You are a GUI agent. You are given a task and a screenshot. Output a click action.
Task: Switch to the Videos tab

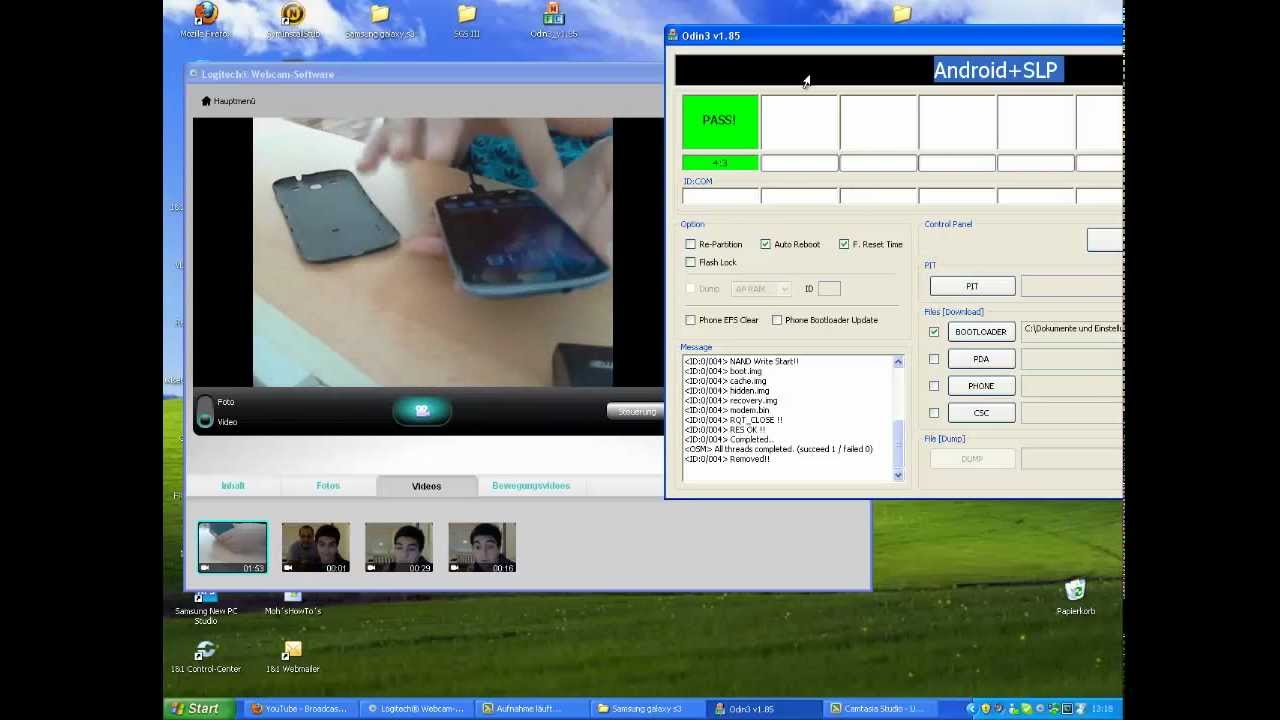click(x=426, y=486)
